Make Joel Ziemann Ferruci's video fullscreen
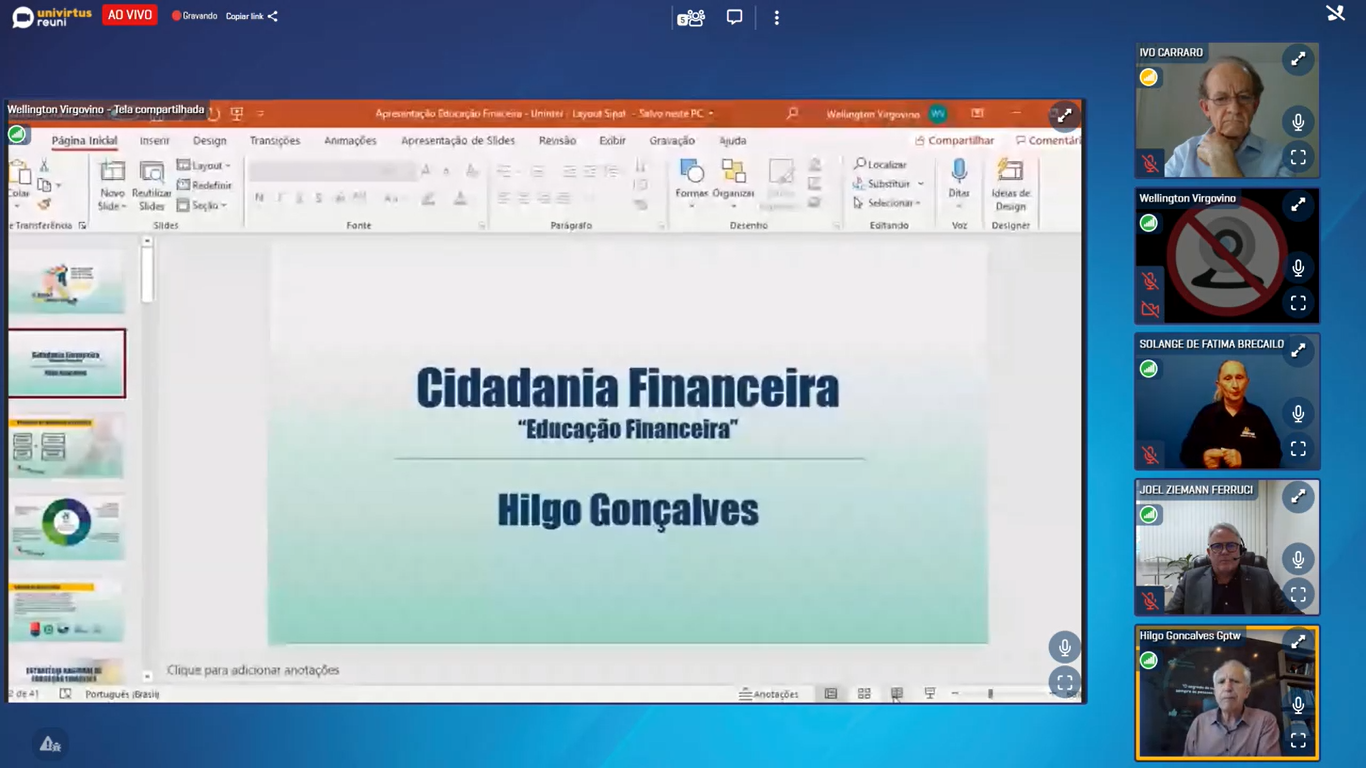 point(1297,594)
